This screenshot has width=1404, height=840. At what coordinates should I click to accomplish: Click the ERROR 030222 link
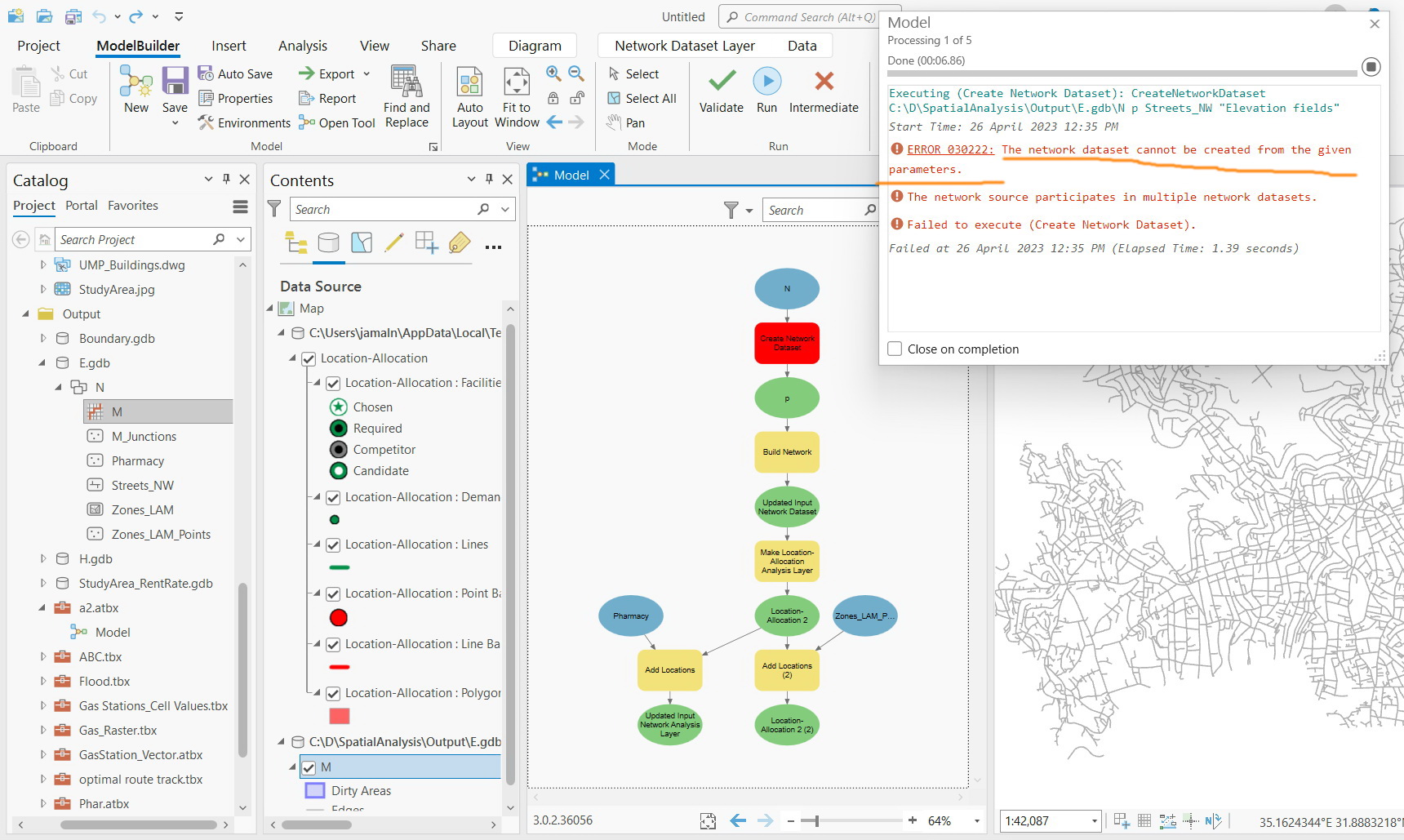click(949, 149)
